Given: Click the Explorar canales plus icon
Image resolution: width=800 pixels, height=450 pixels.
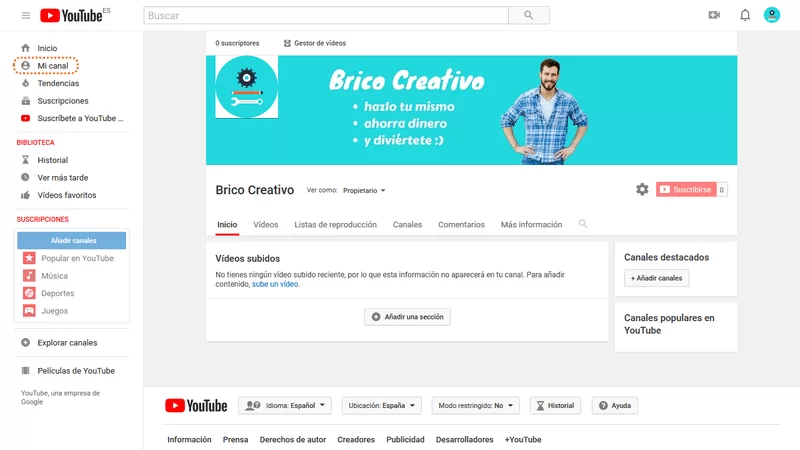Looking at the screenshot, I should coord(26,343).
